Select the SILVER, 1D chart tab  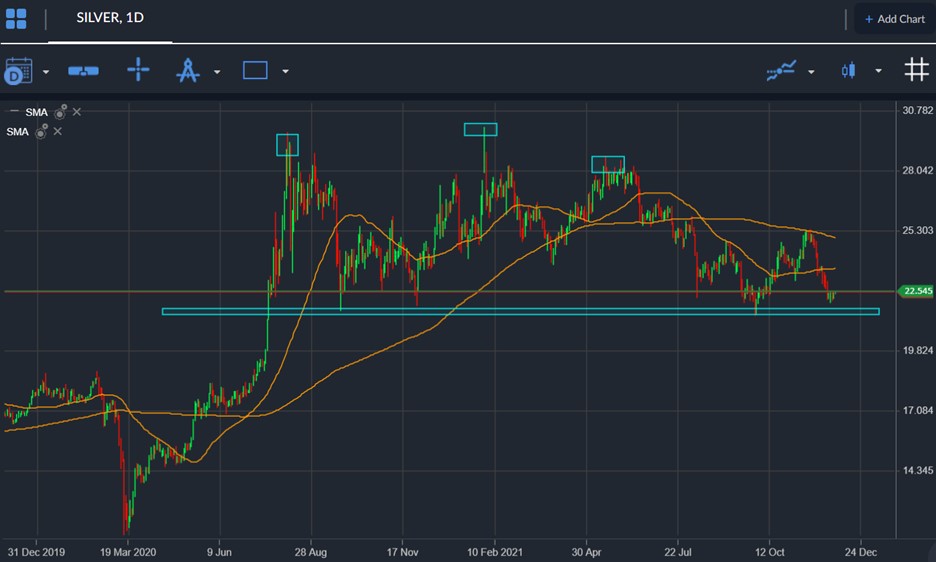click(x=110, y=18)
